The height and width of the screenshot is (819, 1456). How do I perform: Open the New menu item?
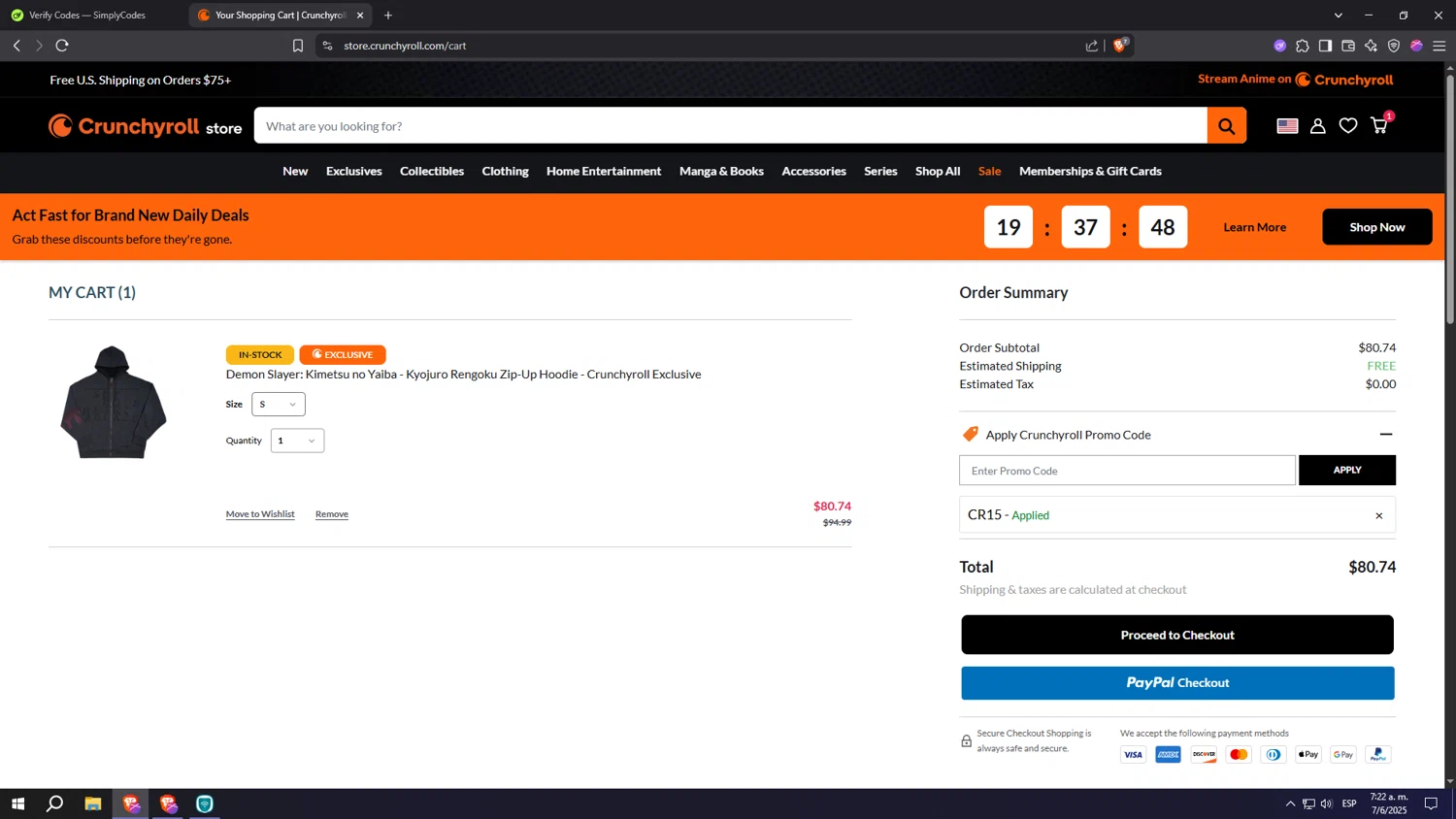(x=295, y=171)
